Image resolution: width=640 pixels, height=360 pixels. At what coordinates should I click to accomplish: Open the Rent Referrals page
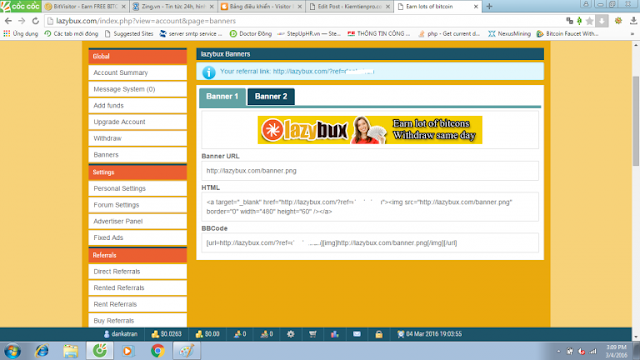pyautogui.click(x=138, y=304)
